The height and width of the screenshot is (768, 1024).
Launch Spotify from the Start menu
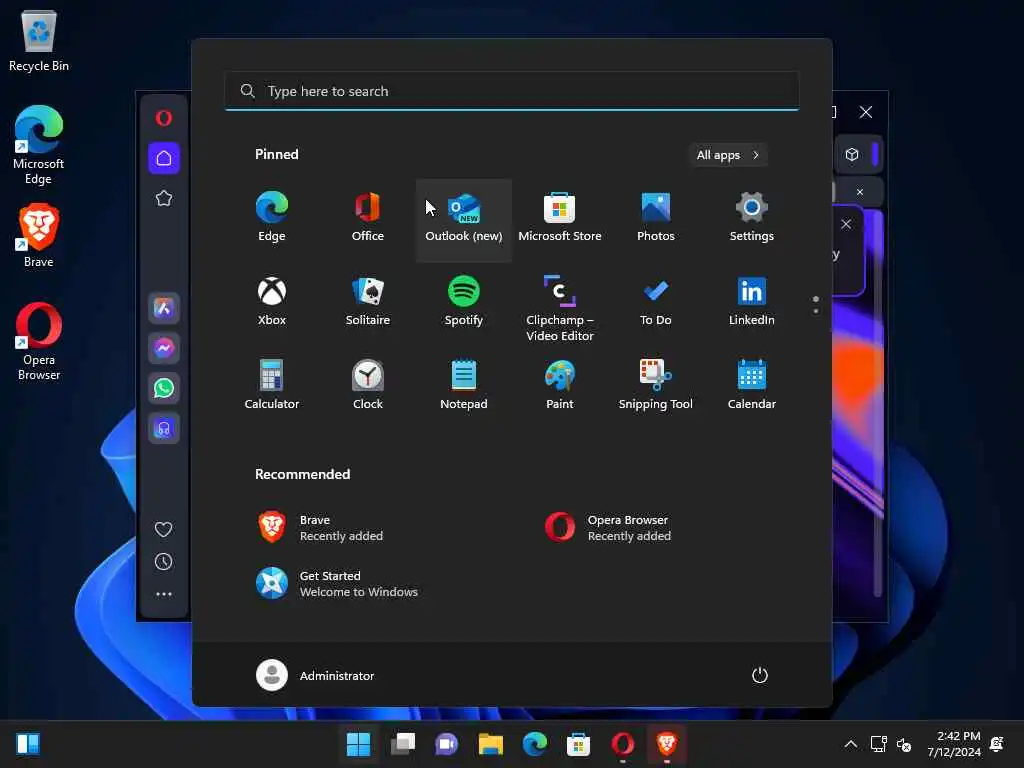pos(464,302)
